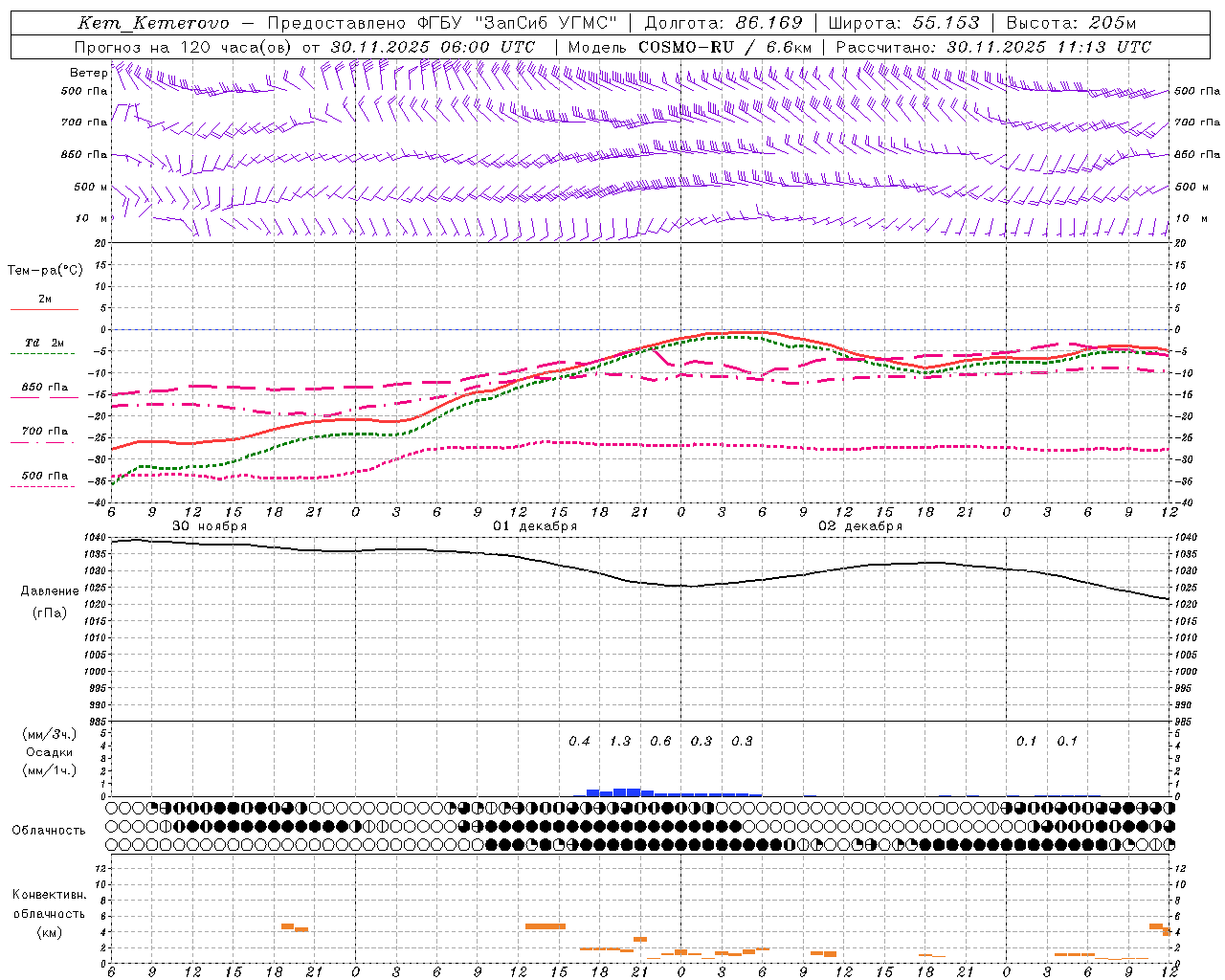This screenshot has height=980, width=1225.
Task: Click the 1.3 precipitation amount value
Action: click(x=620, y=741)
